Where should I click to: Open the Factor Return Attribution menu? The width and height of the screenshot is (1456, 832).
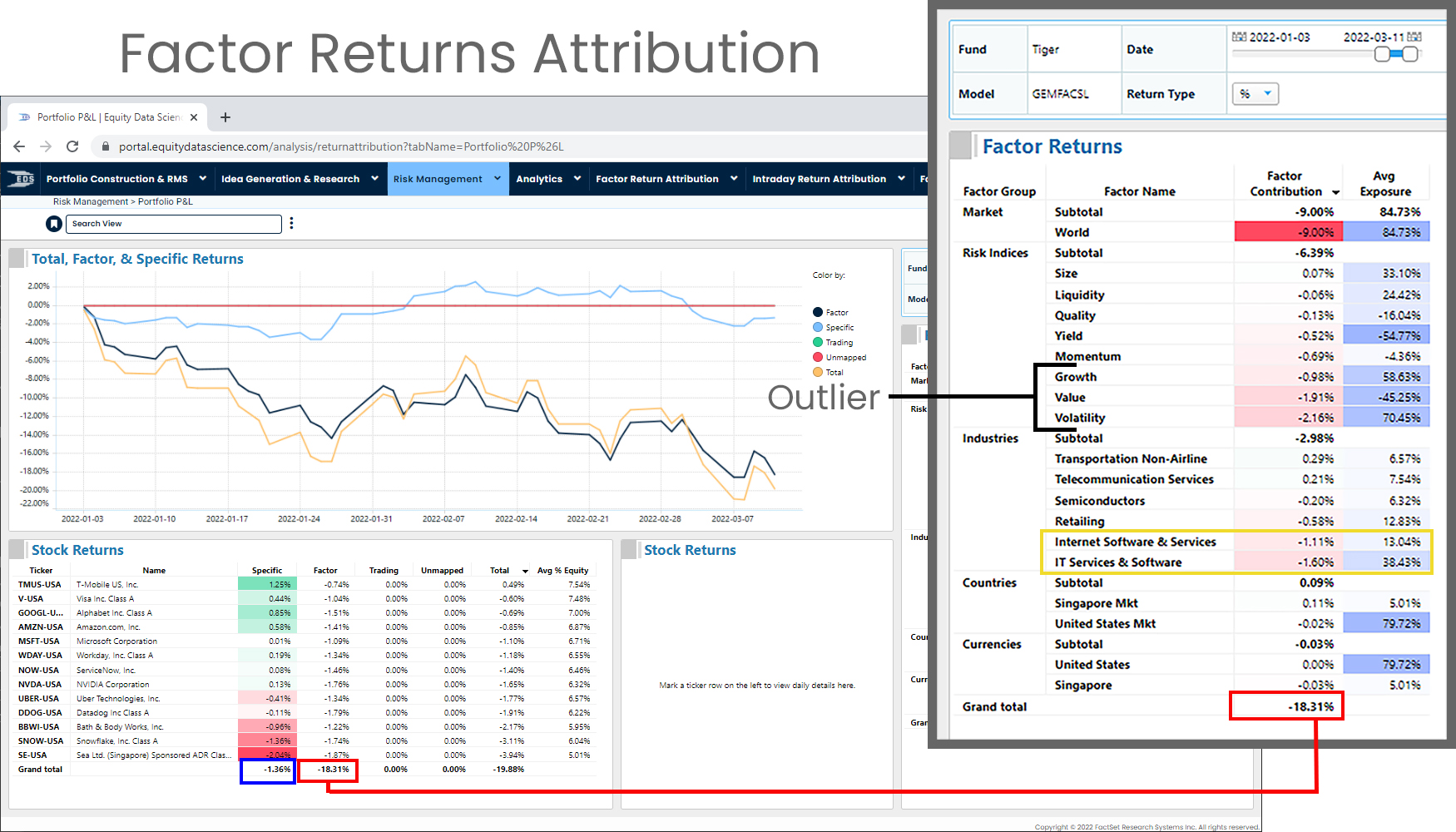[666, 179]
